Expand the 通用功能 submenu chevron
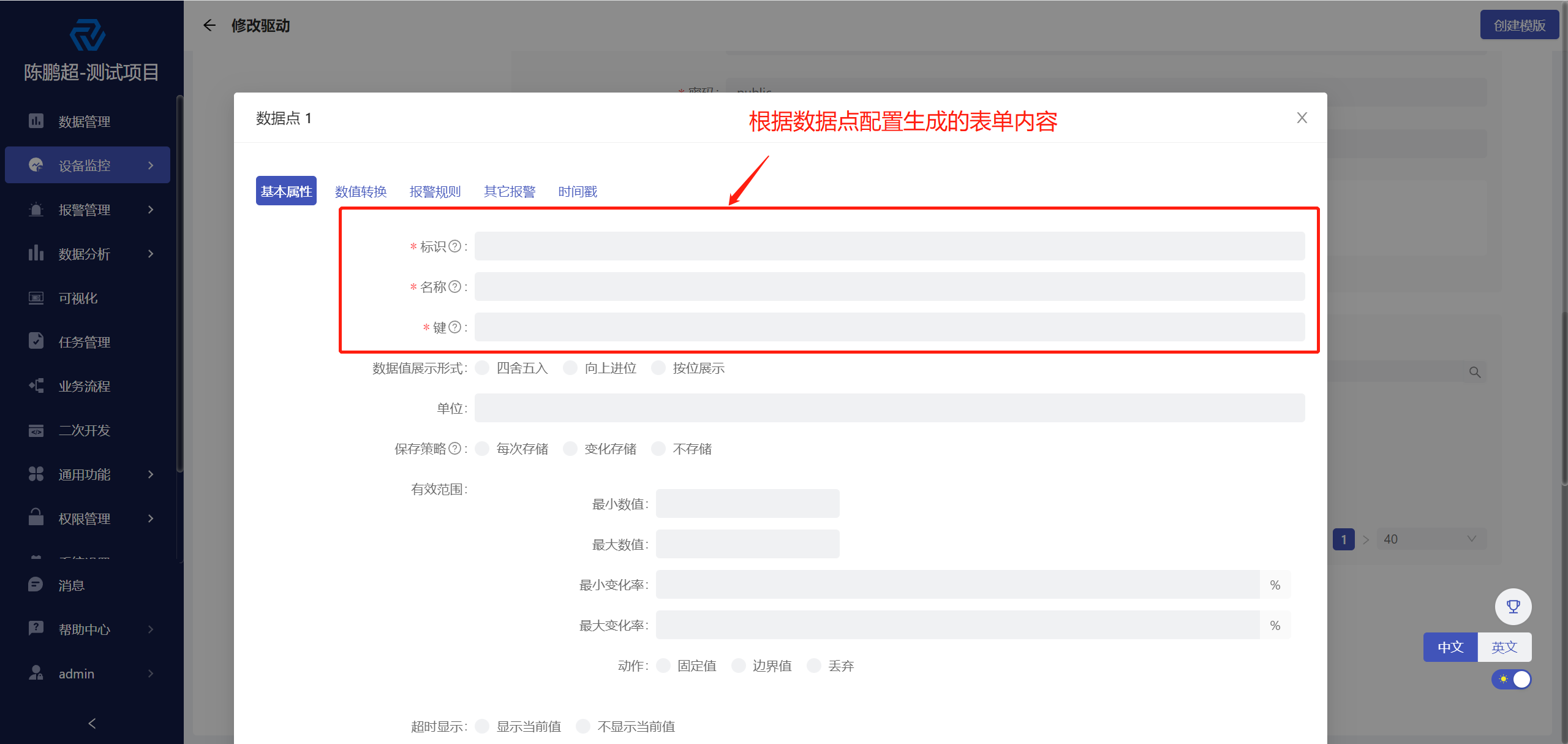The width and height of the screenshot is (1568, 744). click(151, 474)
